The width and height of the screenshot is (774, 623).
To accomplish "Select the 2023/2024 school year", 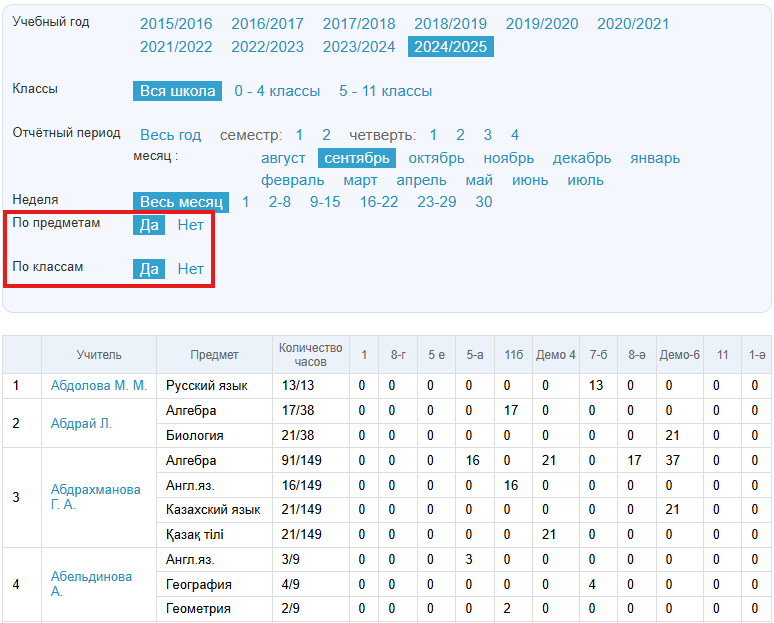I will 358,46.
